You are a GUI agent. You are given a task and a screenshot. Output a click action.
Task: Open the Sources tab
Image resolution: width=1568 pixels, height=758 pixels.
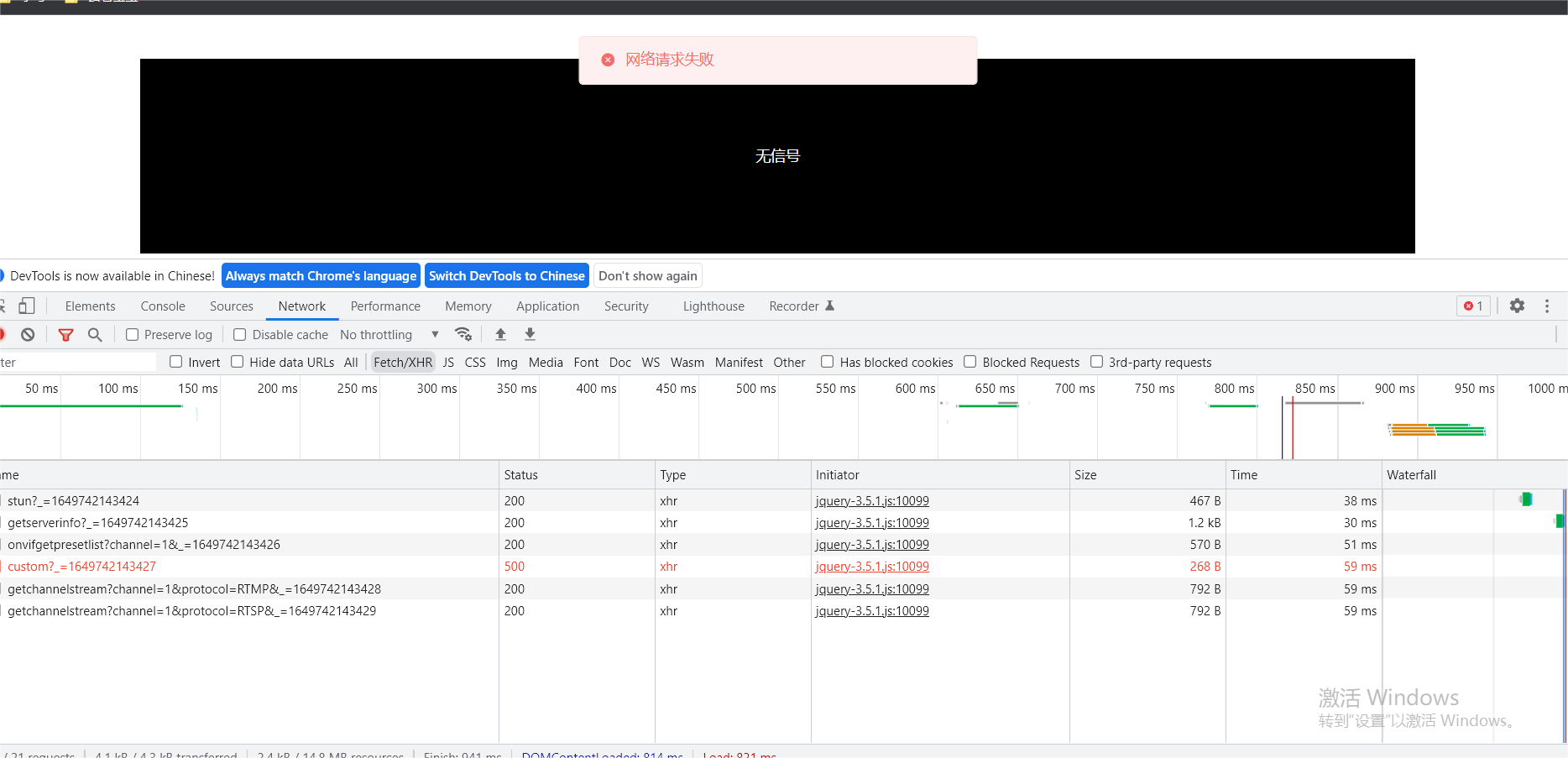click(232, 306)
